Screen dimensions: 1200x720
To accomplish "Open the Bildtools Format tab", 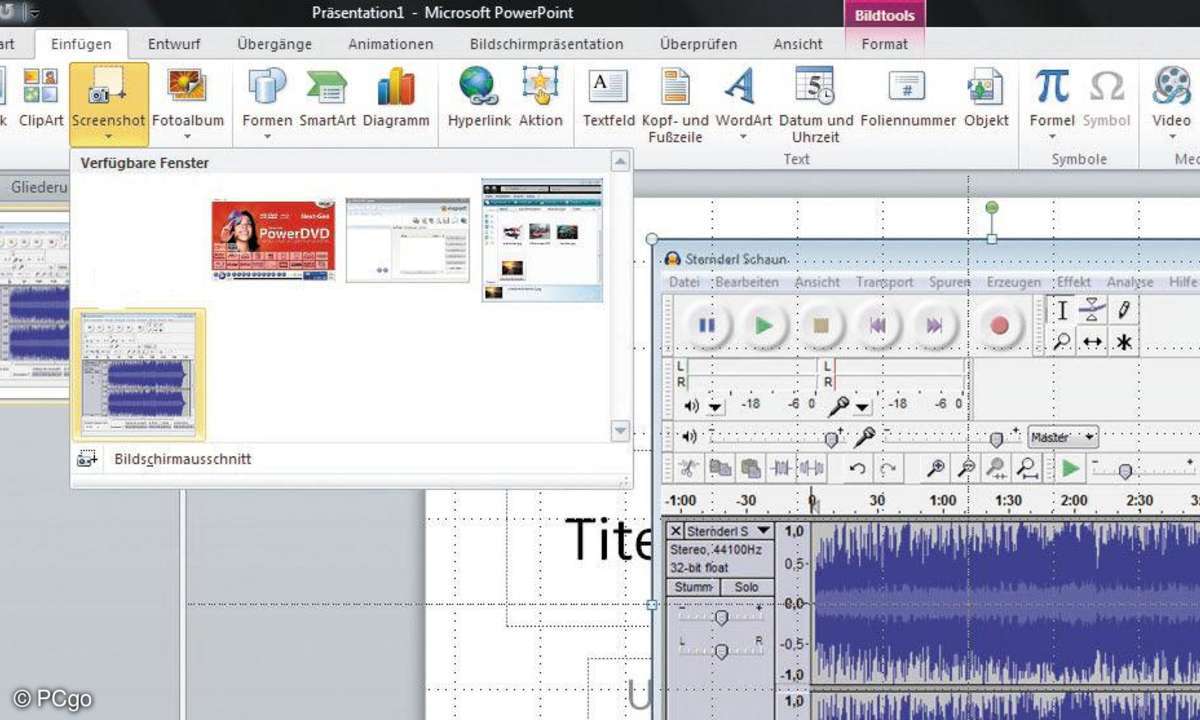I will 885,44.
